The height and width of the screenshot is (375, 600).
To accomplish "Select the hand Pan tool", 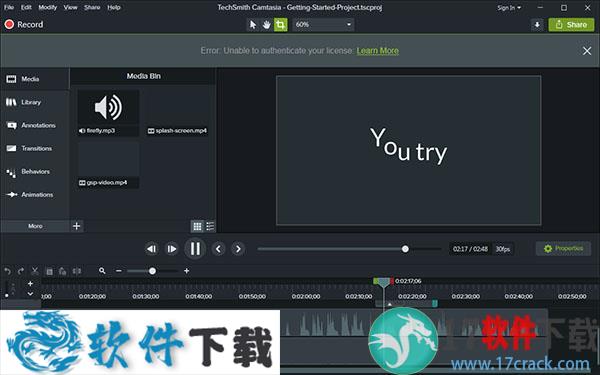I will point(266,25).
